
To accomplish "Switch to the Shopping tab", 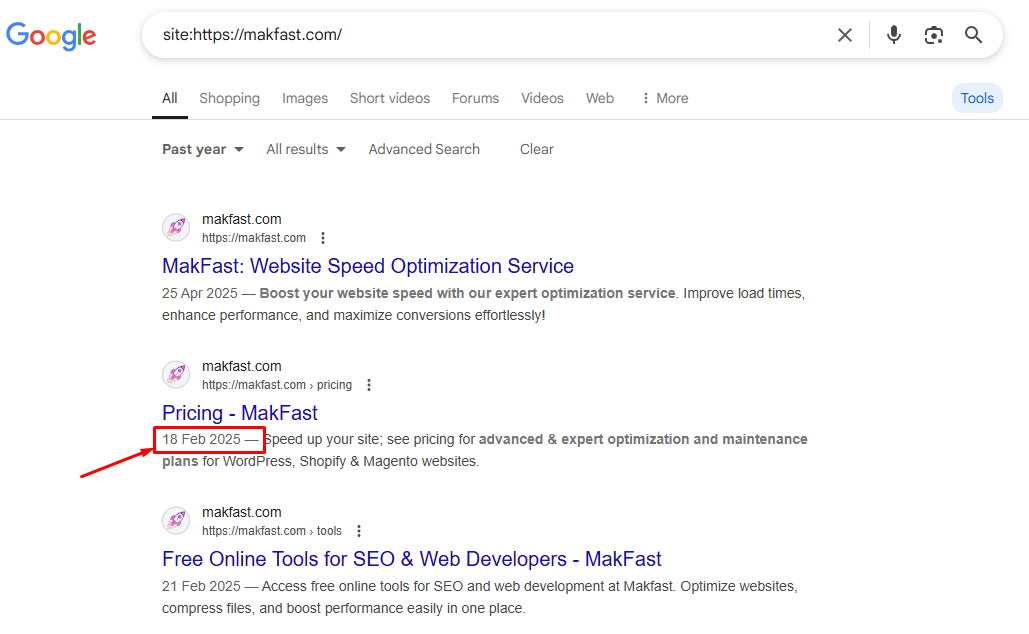I will coord(229,98).
